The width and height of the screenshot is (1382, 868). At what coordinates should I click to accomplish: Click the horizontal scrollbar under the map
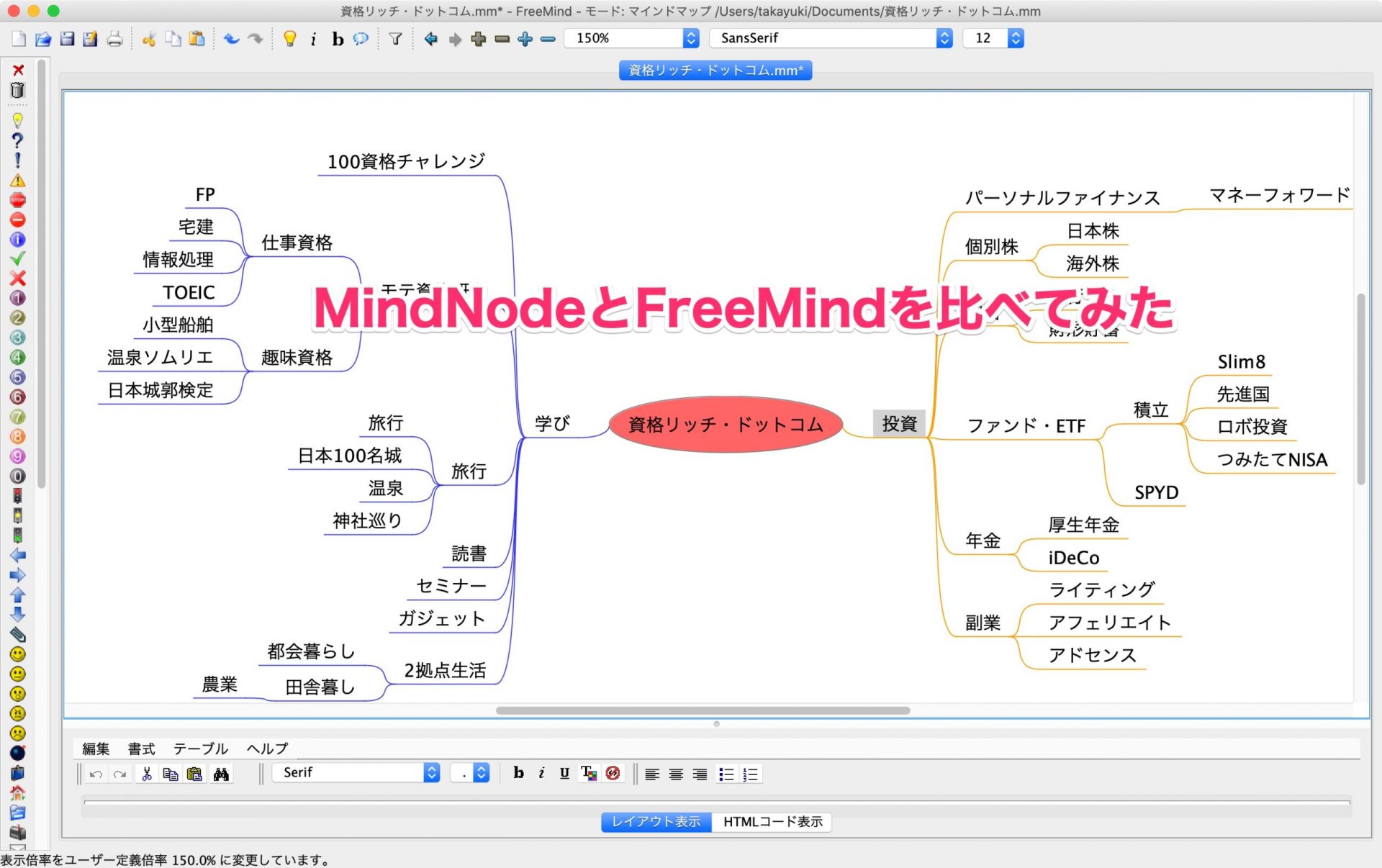(703, 710)
